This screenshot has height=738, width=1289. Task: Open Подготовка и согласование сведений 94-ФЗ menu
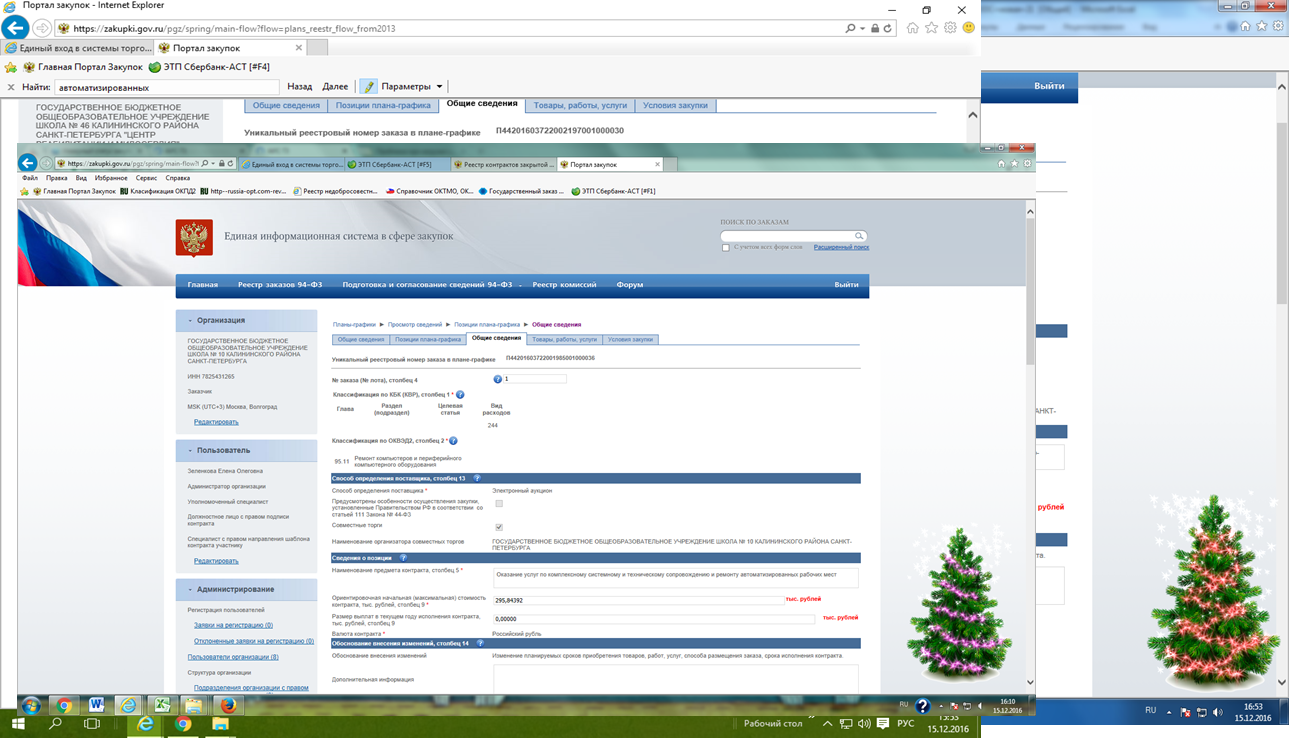click(x=427, y=285)
